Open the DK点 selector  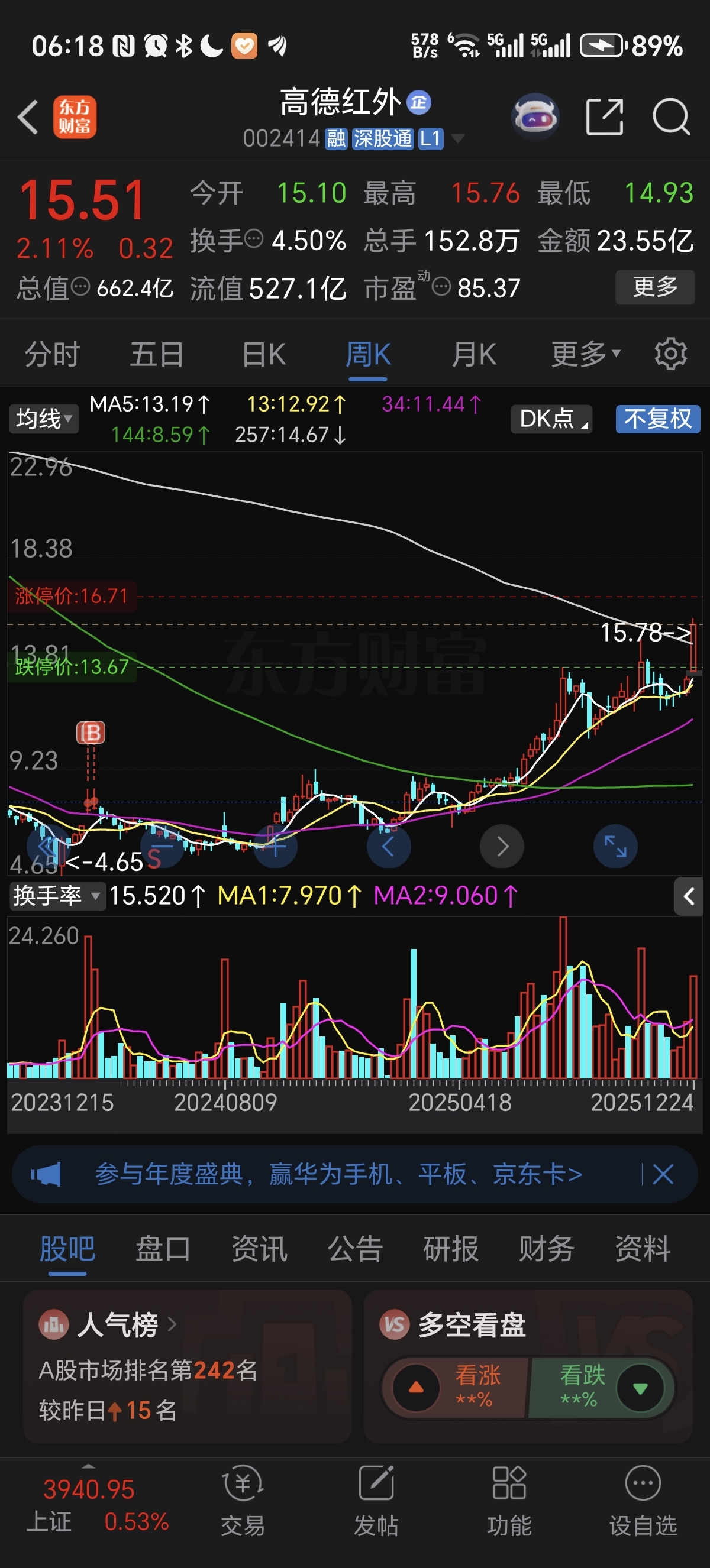[x=551, y=419]
